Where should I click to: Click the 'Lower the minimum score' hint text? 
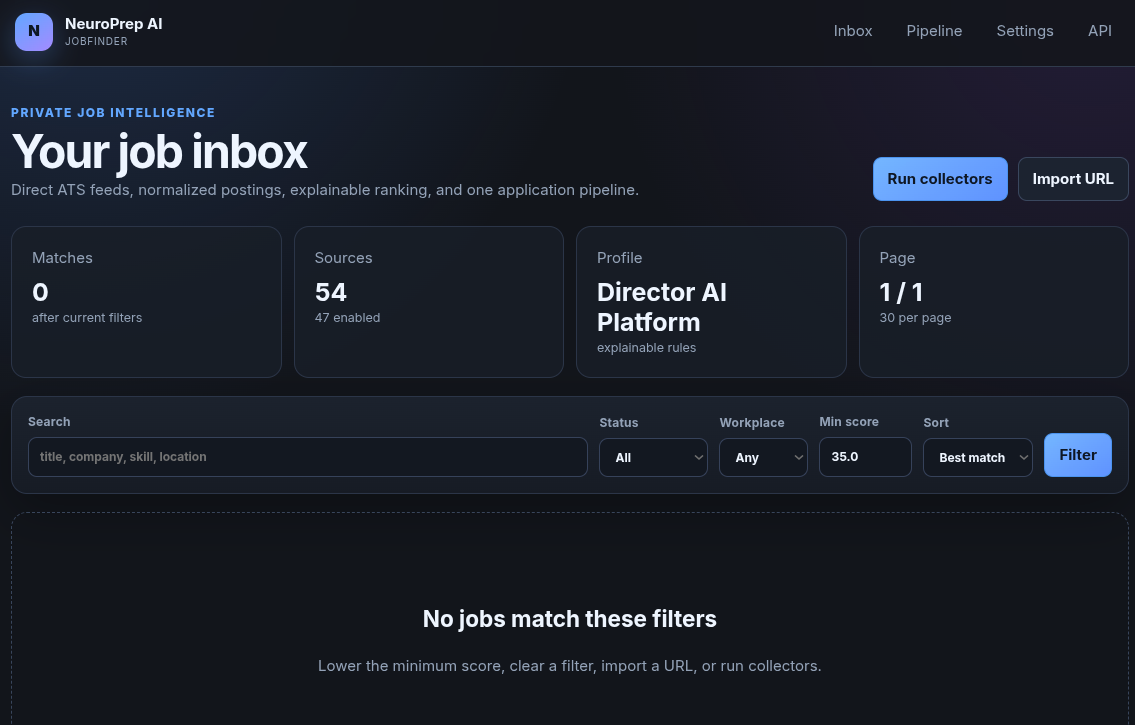pos(570,666)
